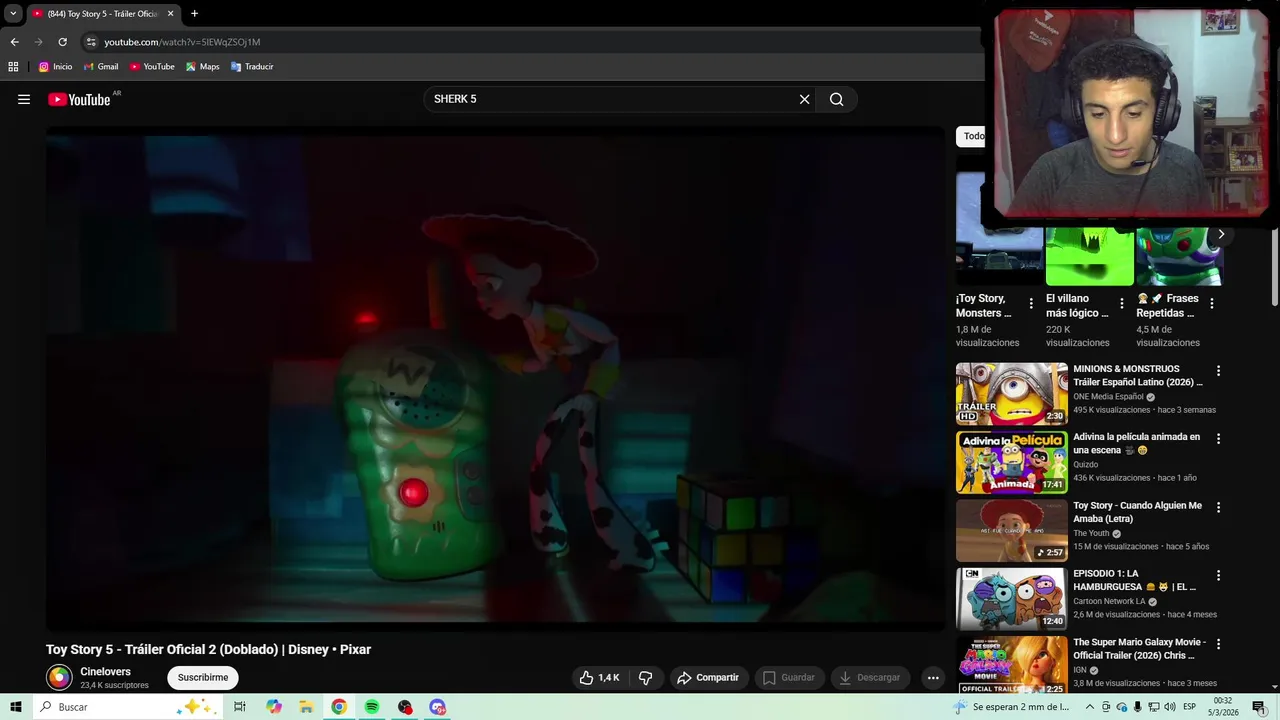Open options for Frases Repetidas short
This screenshot has width=1280, height=720.
tap(1212, 303)
